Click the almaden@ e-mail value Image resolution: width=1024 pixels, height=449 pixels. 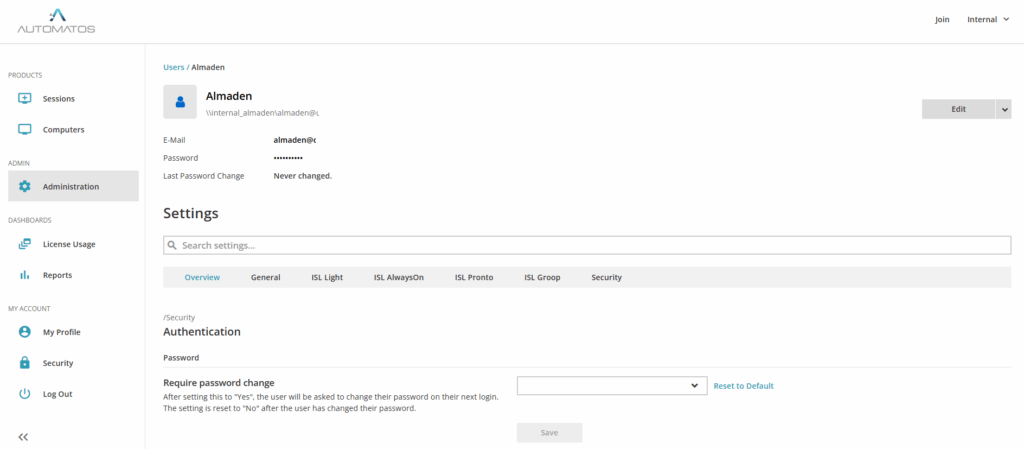[x=295, y=140]
